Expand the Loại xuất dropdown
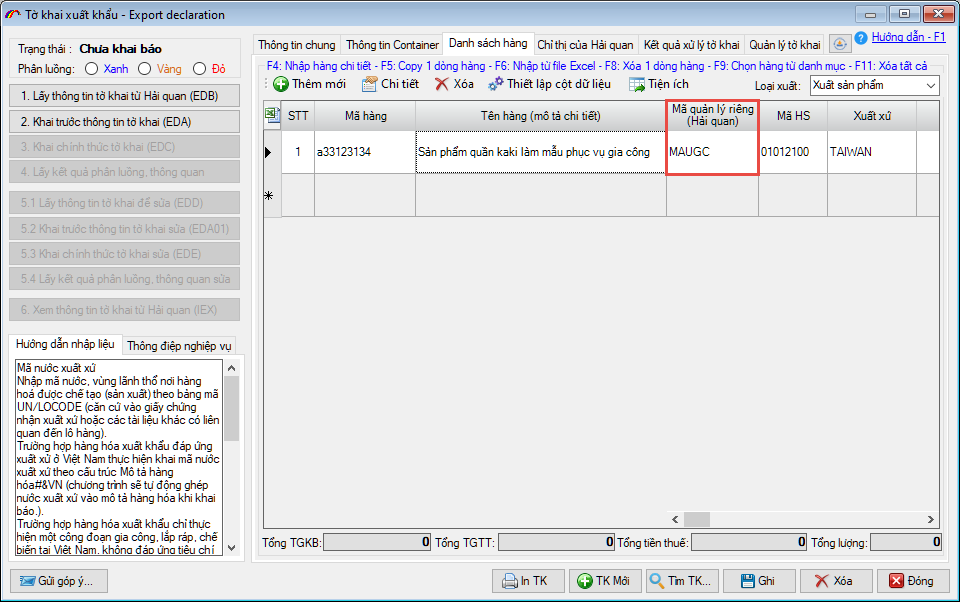The height and width of the screenshot is (602, 960). tap(931, 86)
